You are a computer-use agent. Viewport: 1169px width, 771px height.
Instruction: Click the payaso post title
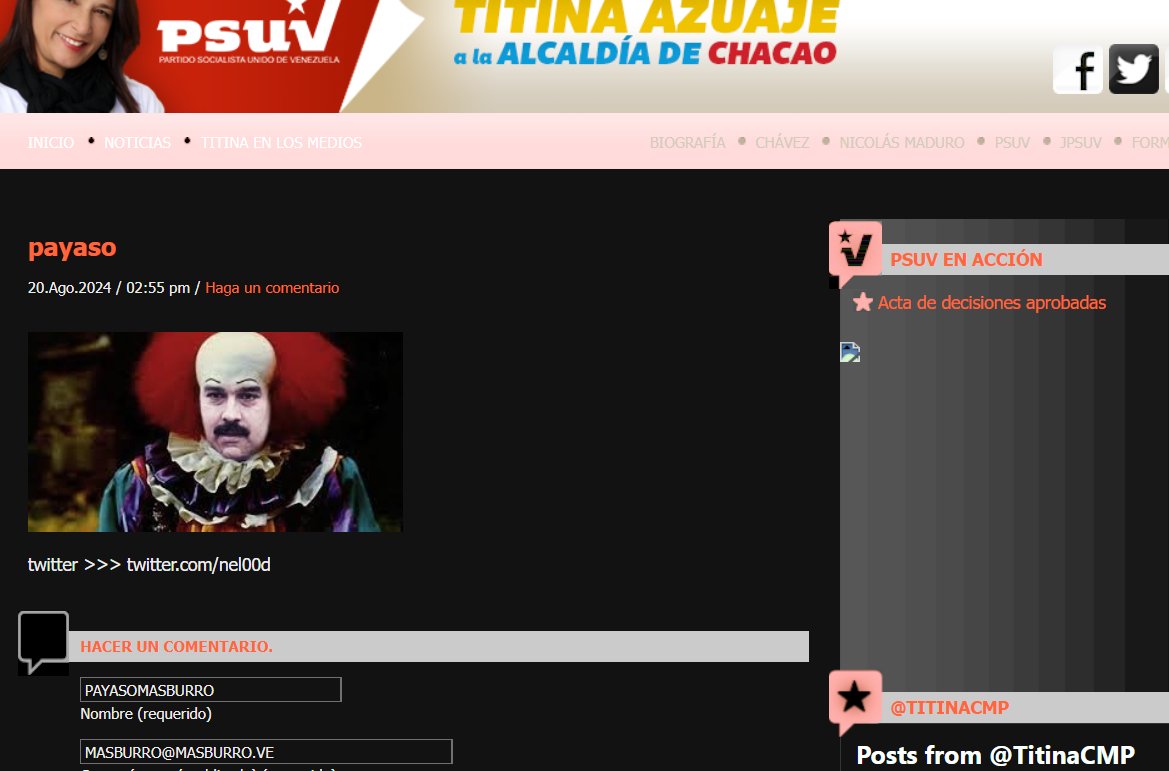coord(72,248)
